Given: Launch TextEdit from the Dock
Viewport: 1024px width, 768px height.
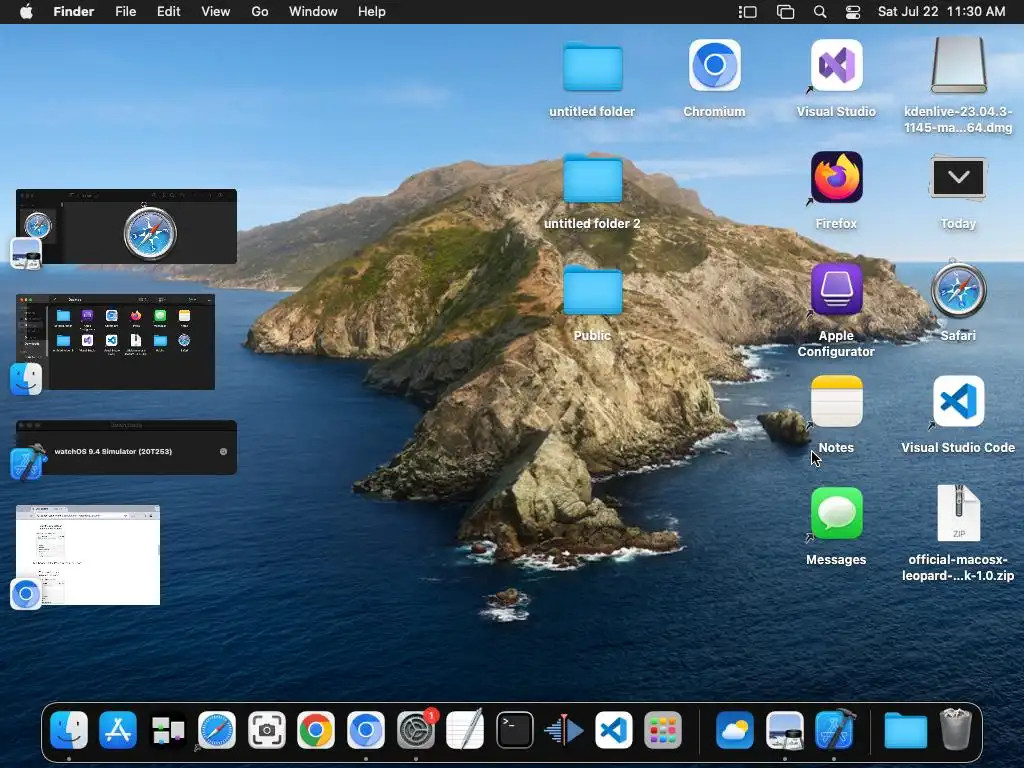Looking at the screenshot, I should [465, 729].
